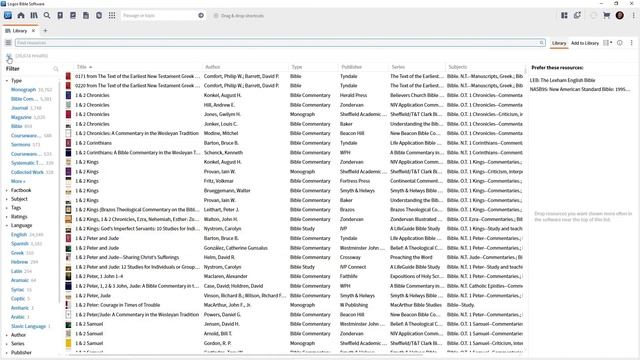Image resolution: width=640 pixels, height=360 pixels.
Task: Click cover of 1 & 2 Corinthians by Barton
Action: [x=68, y=143]
